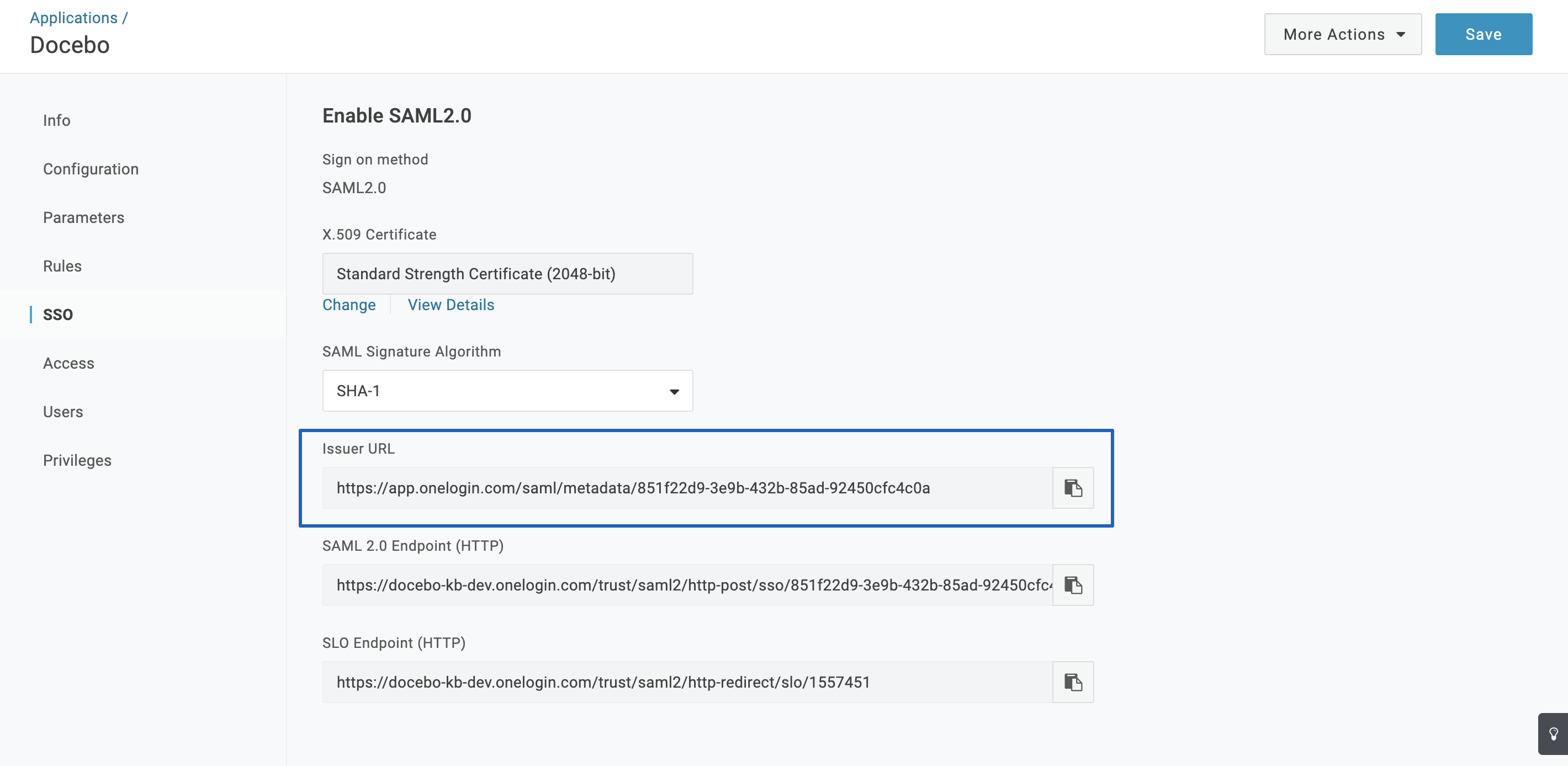Click the Docebo application title

[x=70, y=45]
